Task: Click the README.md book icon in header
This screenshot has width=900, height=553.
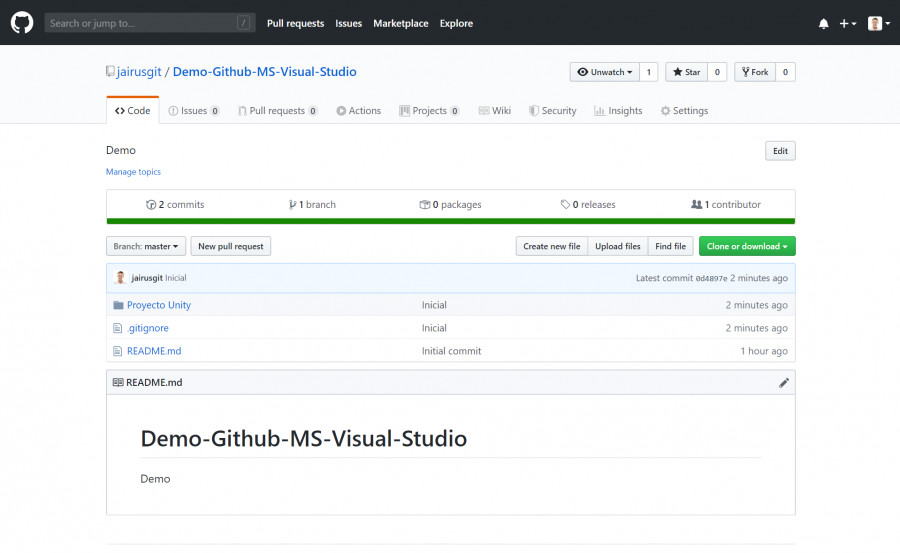Action: [118, 382]
